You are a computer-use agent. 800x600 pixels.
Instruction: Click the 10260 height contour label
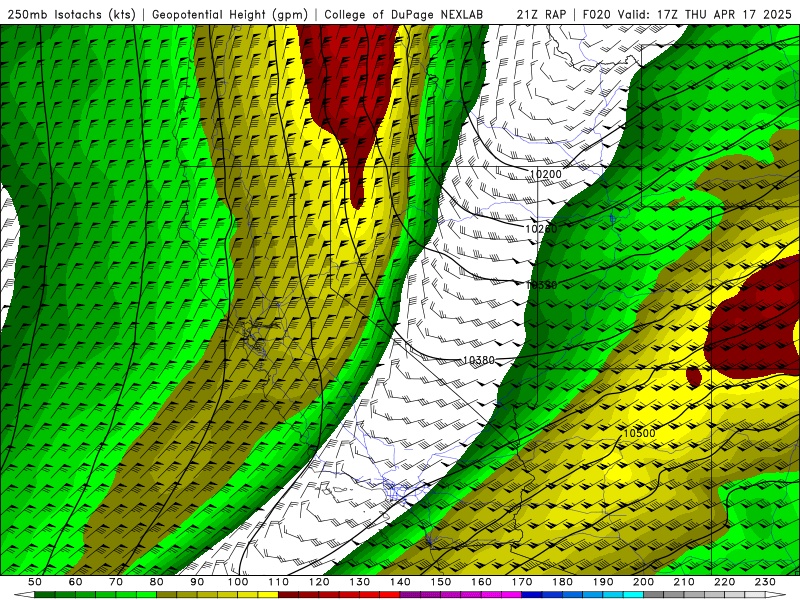click(541, 229)
